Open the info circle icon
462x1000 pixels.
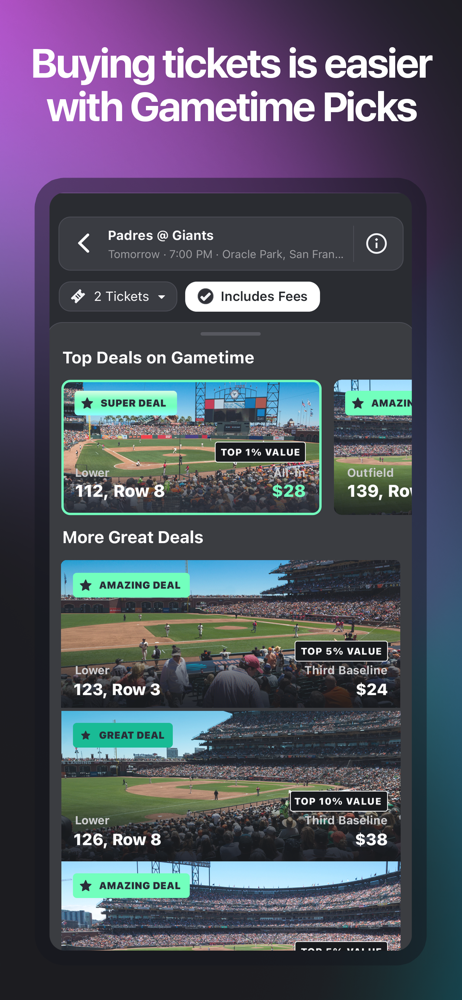(376, 243)
